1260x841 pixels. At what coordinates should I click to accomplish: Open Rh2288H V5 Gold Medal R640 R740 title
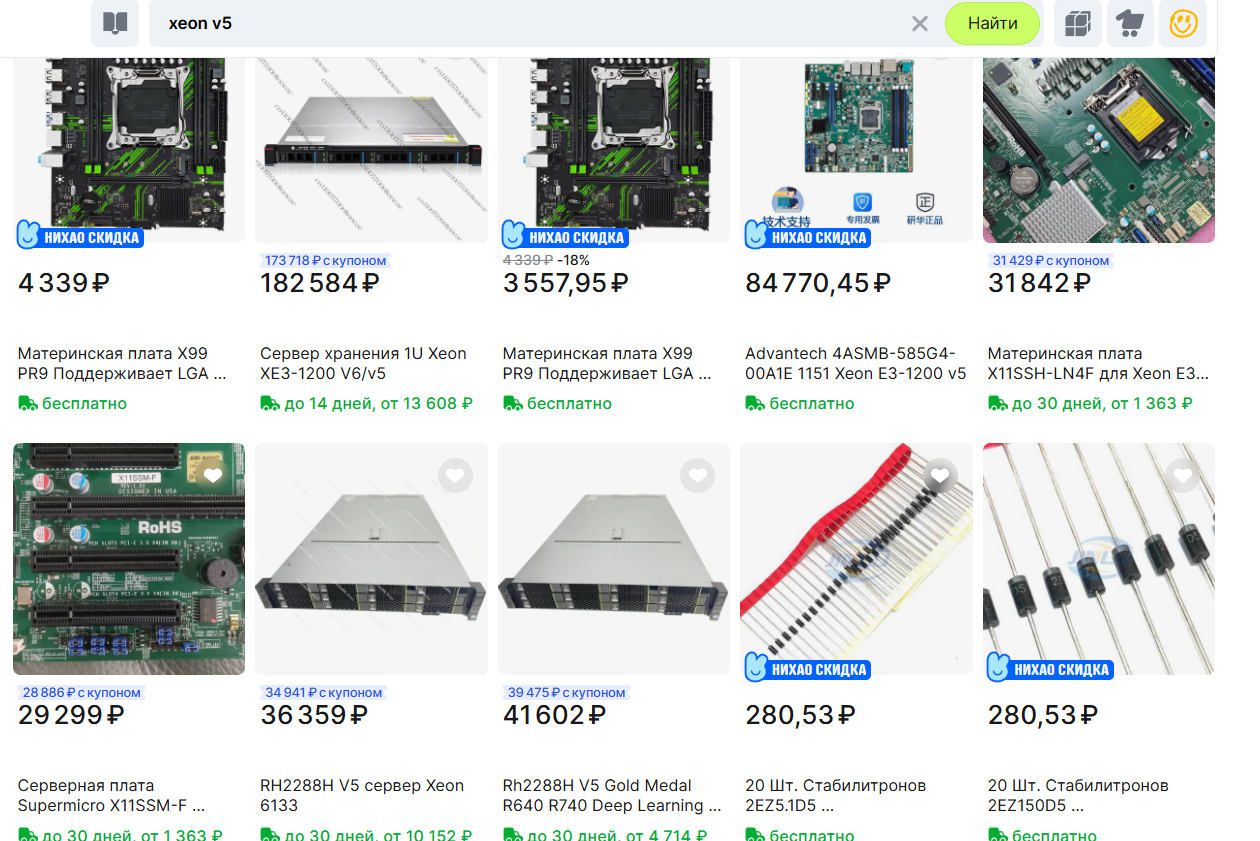point(612,795)
